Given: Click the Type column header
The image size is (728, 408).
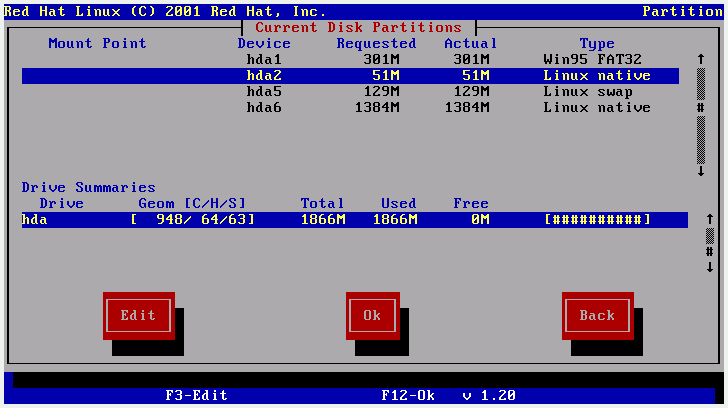Looking at the screenshot, I should click(x=598, y=44).
